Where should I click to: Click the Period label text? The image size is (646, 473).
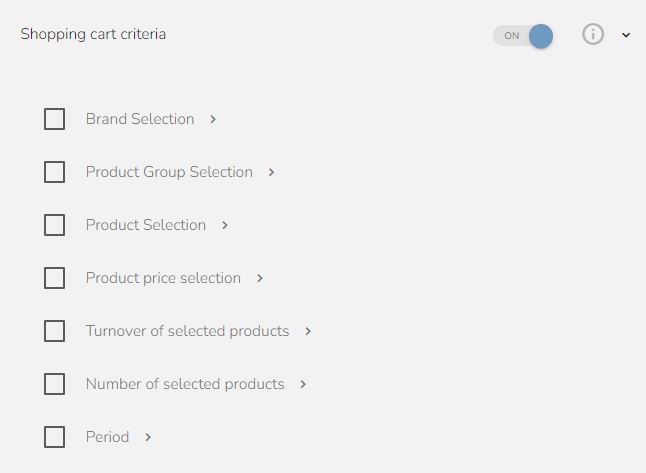[107, 437]
